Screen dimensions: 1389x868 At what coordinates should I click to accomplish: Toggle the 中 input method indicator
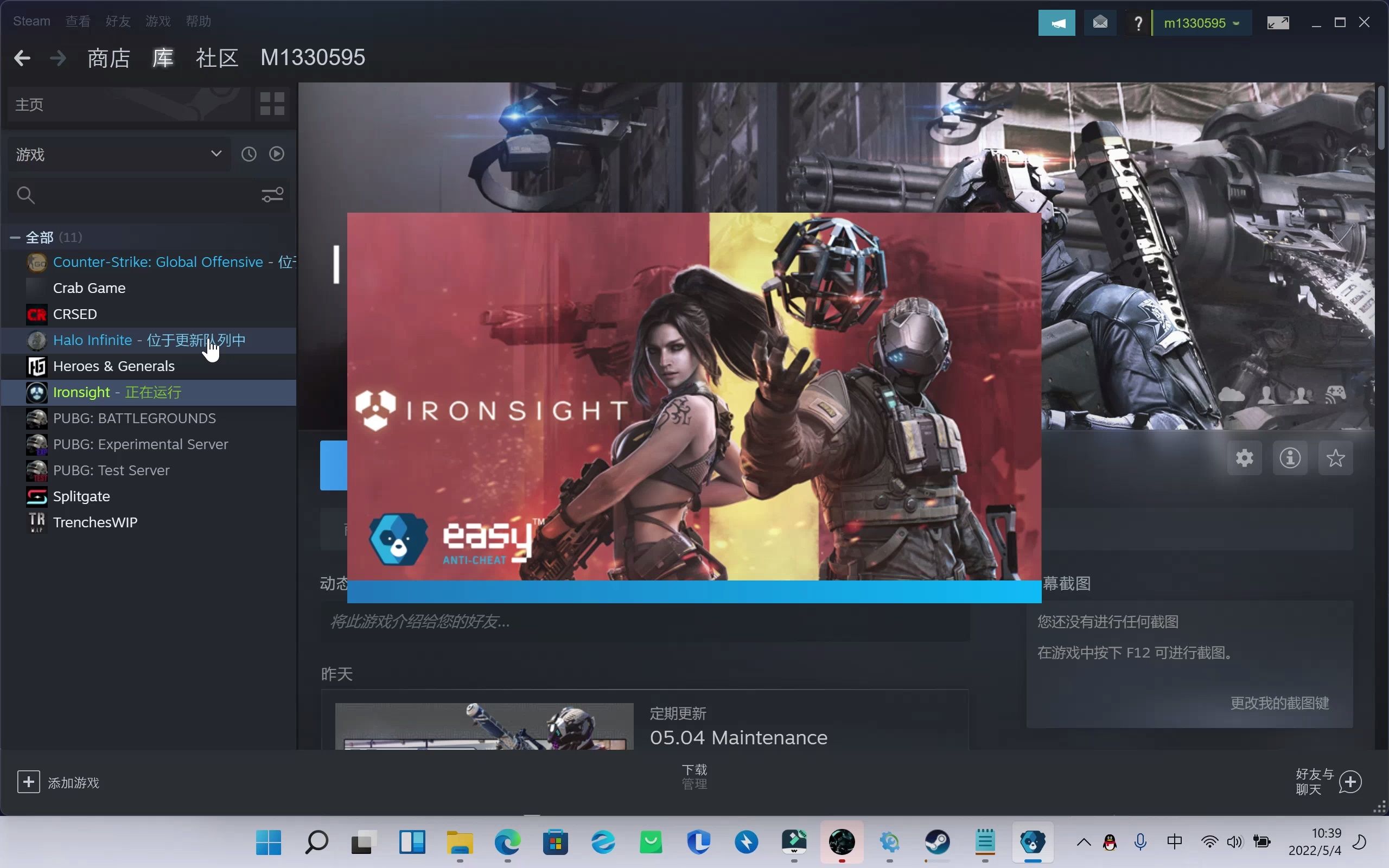(x=1174, y=842)
